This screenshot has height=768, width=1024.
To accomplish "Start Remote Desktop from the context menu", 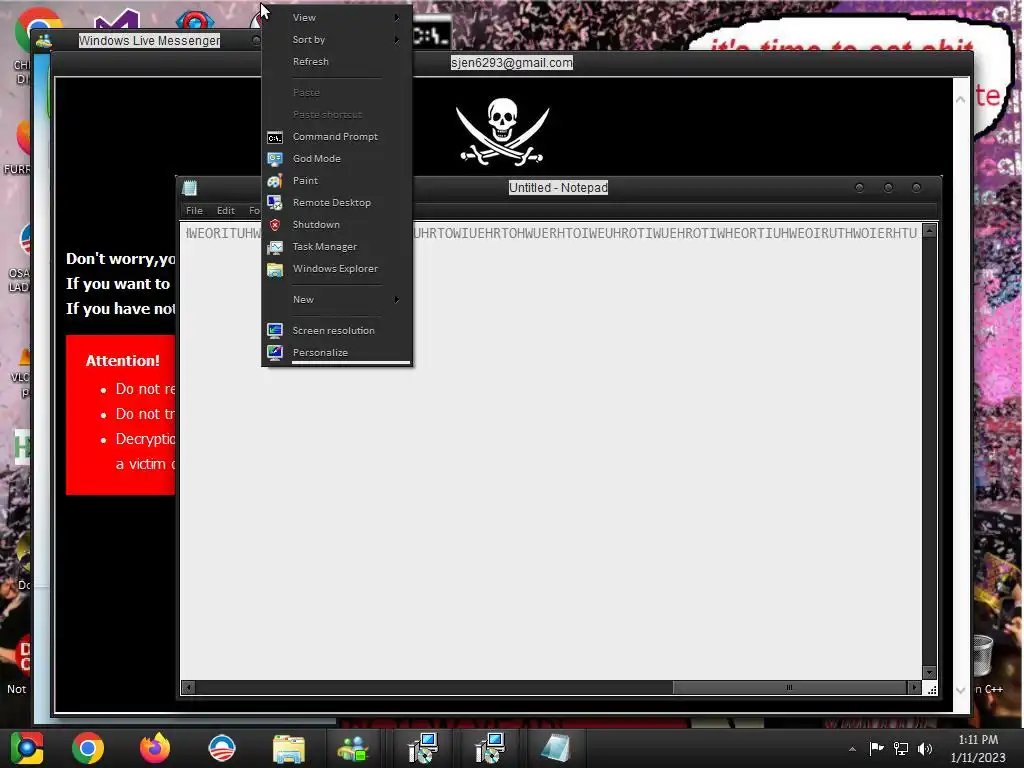I will click(x=331, y=202).
